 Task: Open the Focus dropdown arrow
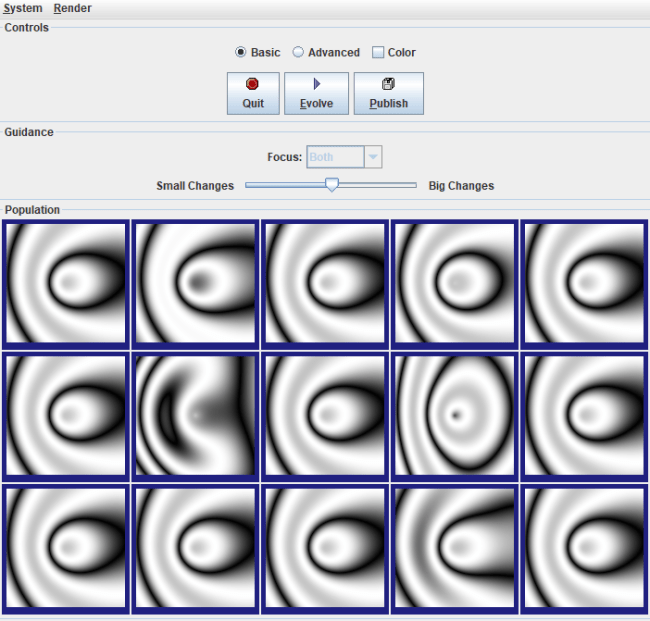(x=373, y=157)
